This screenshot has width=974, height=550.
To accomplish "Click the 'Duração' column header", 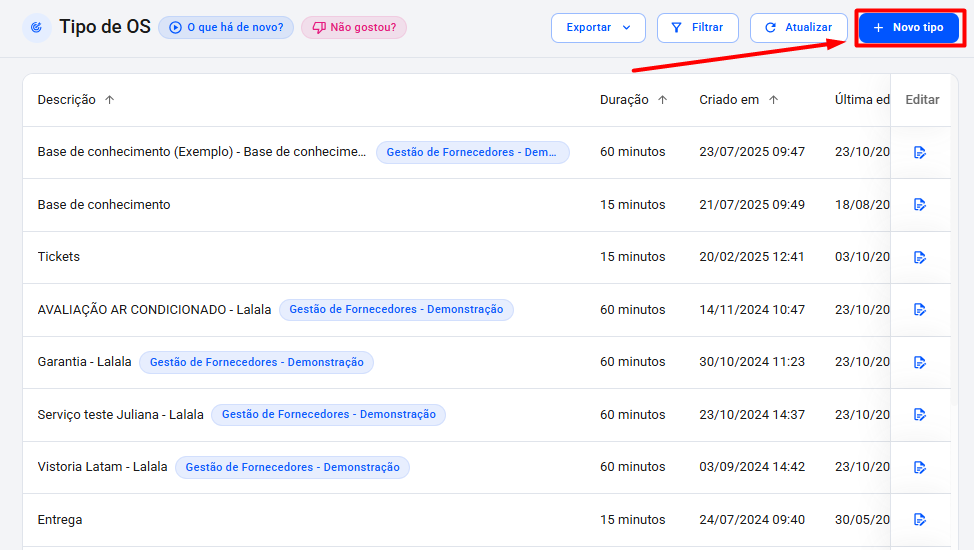I will (624, 99).
